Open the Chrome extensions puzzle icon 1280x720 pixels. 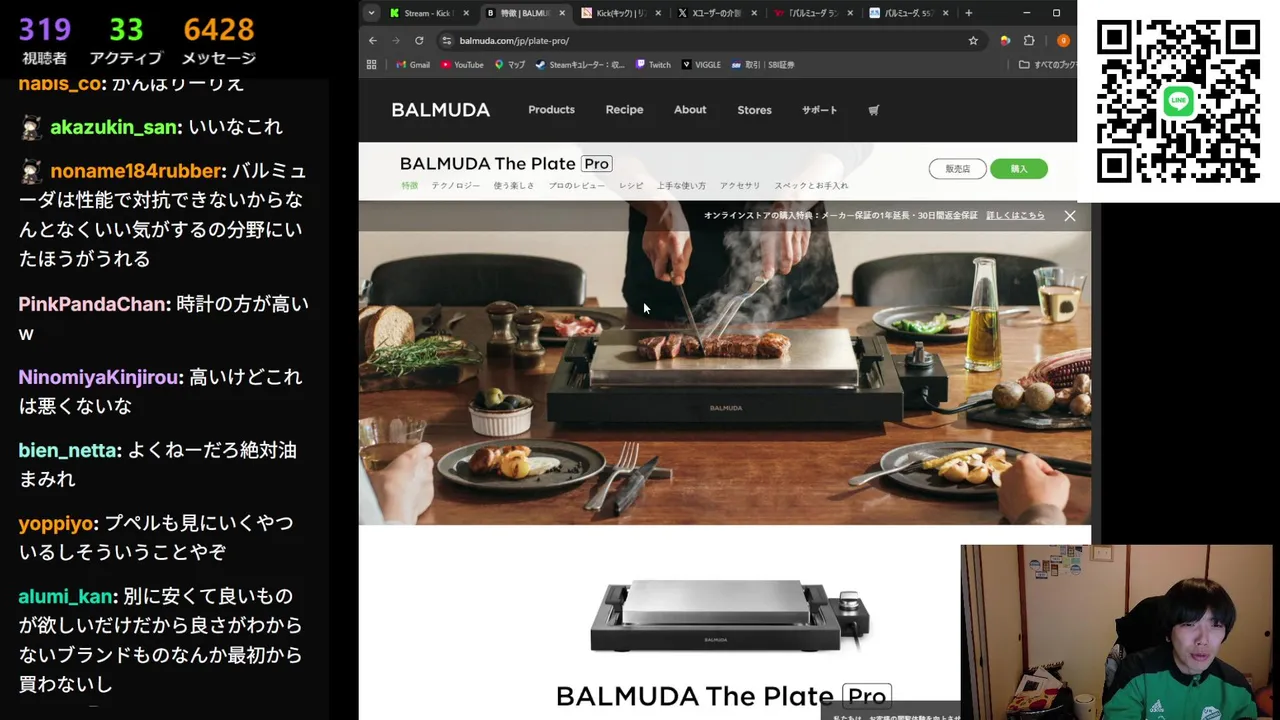[x=1029, y=41]
